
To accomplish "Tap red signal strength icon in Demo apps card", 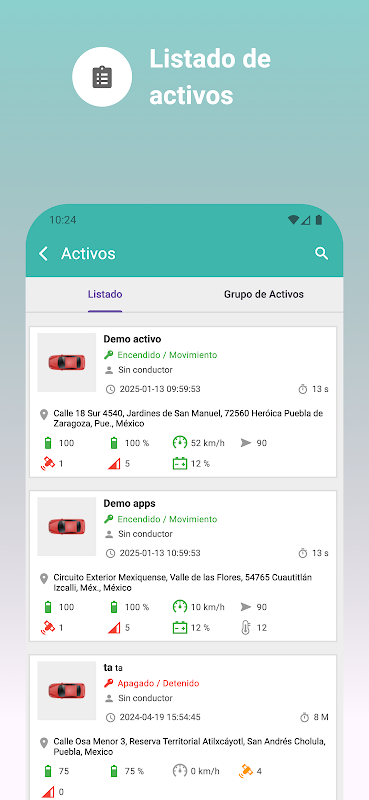I will point(114,628).
